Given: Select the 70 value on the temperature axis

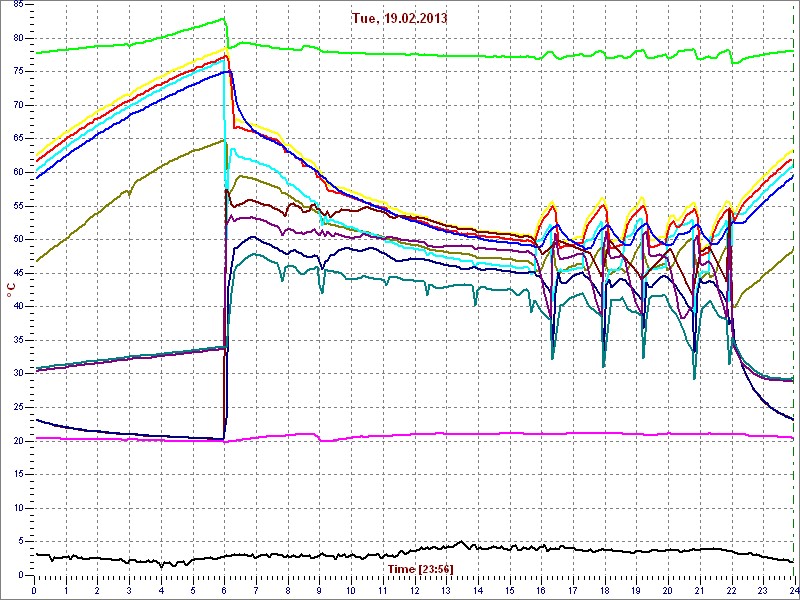Looking at the screenshot, I should [x=18, y=106].
